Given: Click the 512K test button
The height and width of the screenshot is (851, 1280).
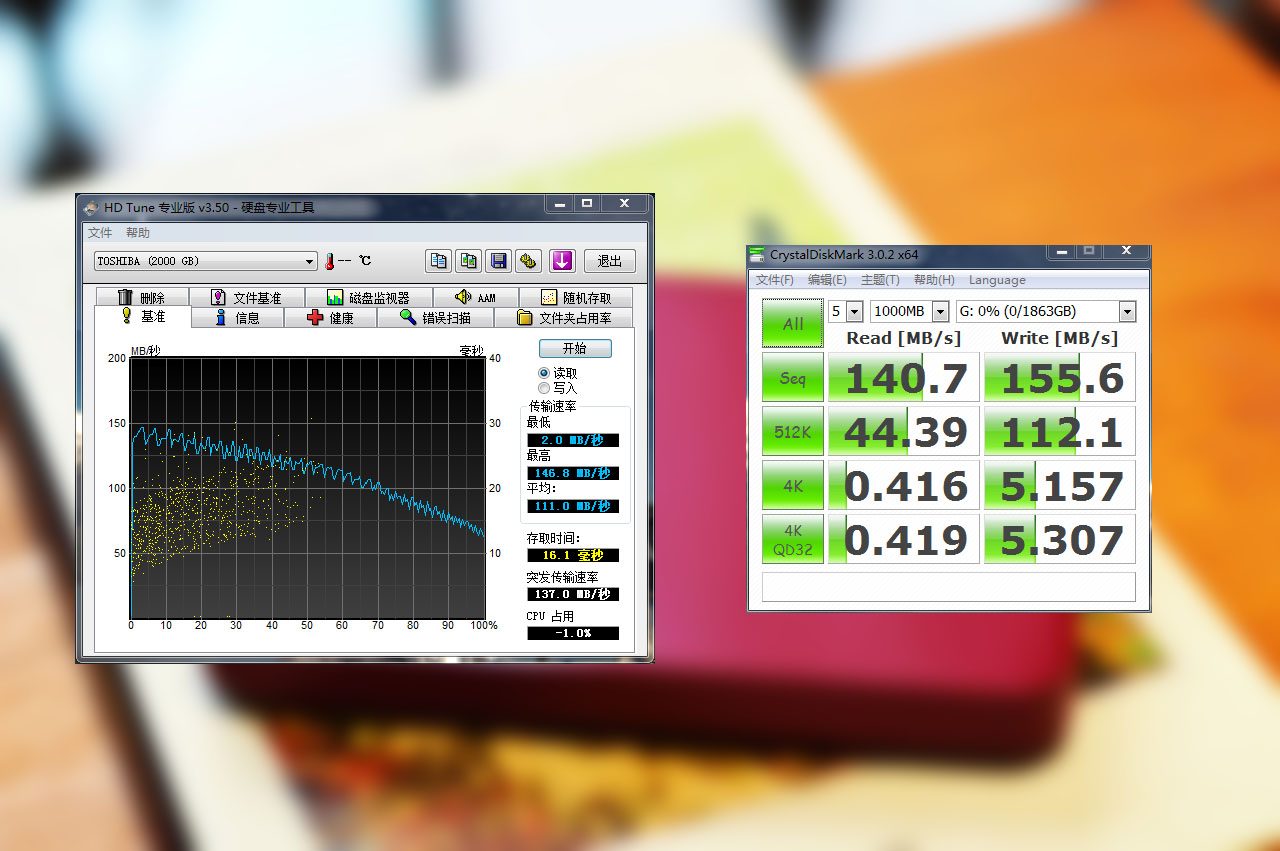Looking at the screenshot, I should click(793, 432).
